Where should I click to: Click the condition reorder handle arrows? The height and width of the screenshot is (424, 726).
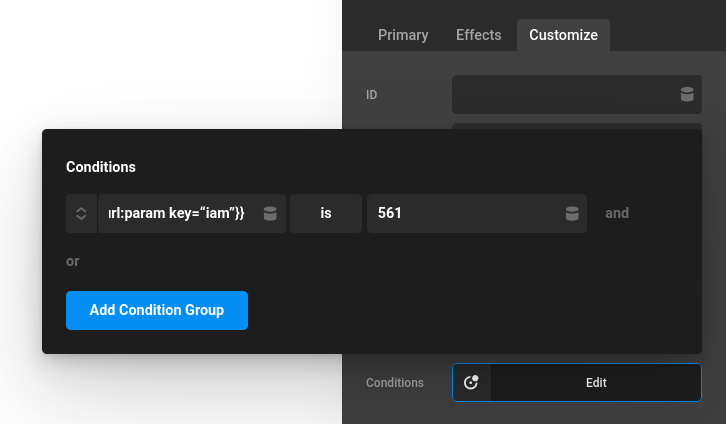point(81,213)
